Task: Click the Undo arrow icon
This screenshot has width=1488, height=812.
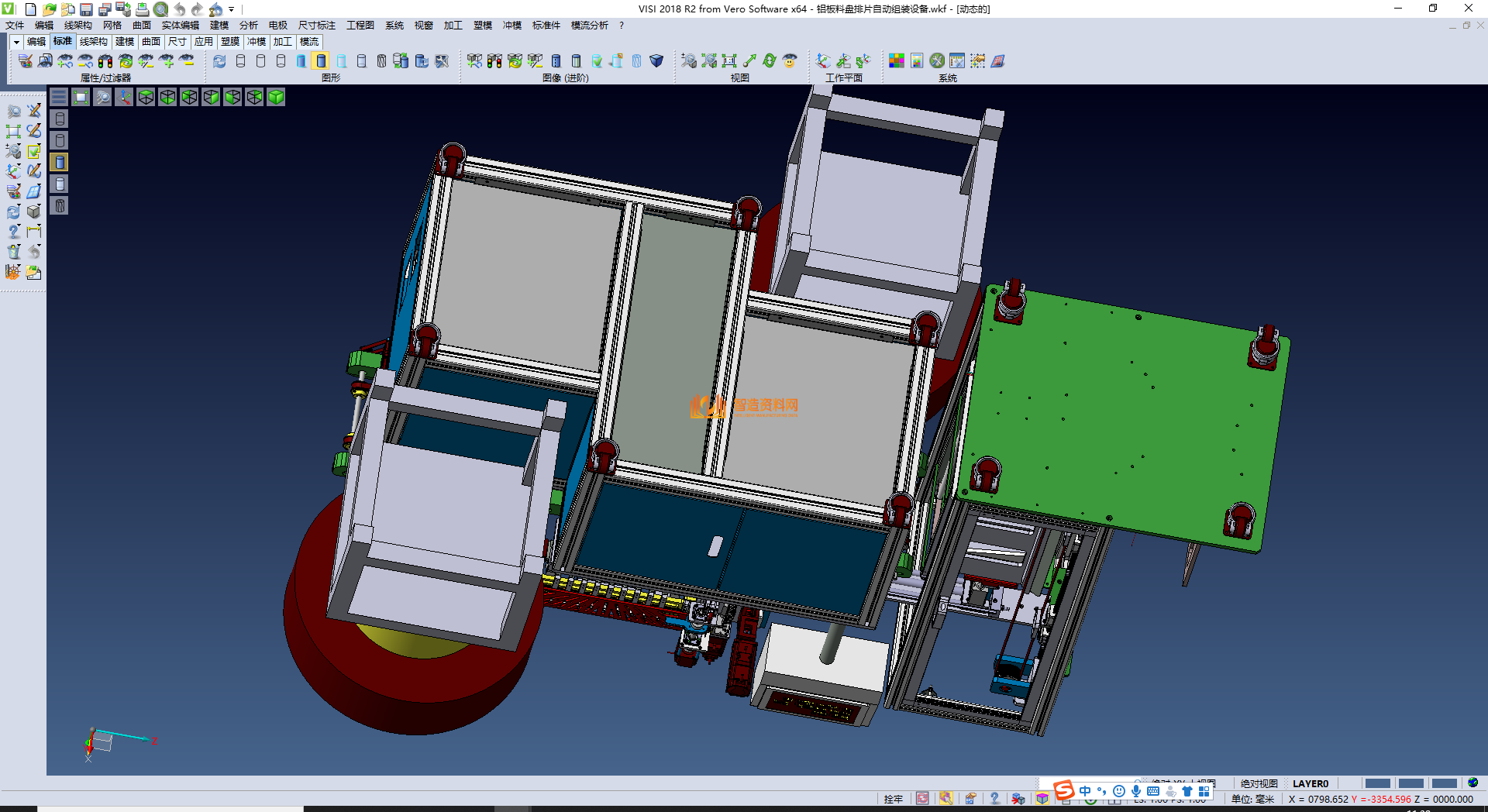Action: pyautogui.click(x=179, y=9)
